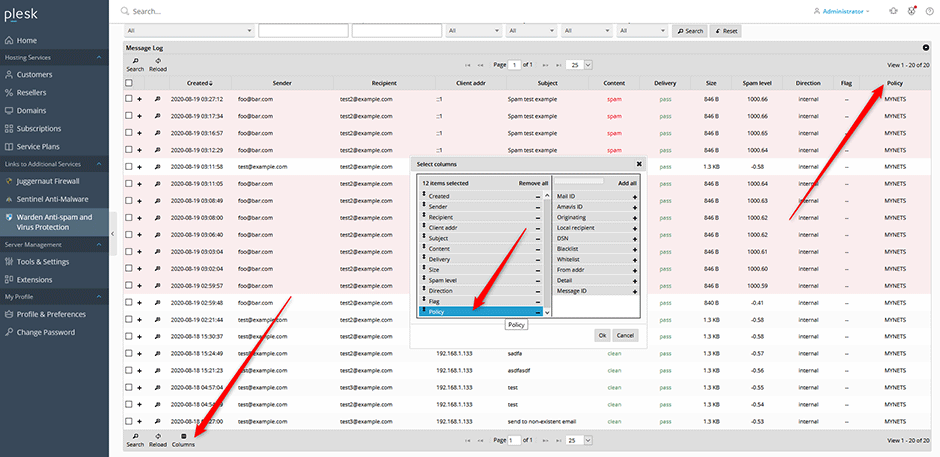Expand row details for 2020-08-19 03:12:29
This screenshot has height=457, width=940.
(139, 150)
